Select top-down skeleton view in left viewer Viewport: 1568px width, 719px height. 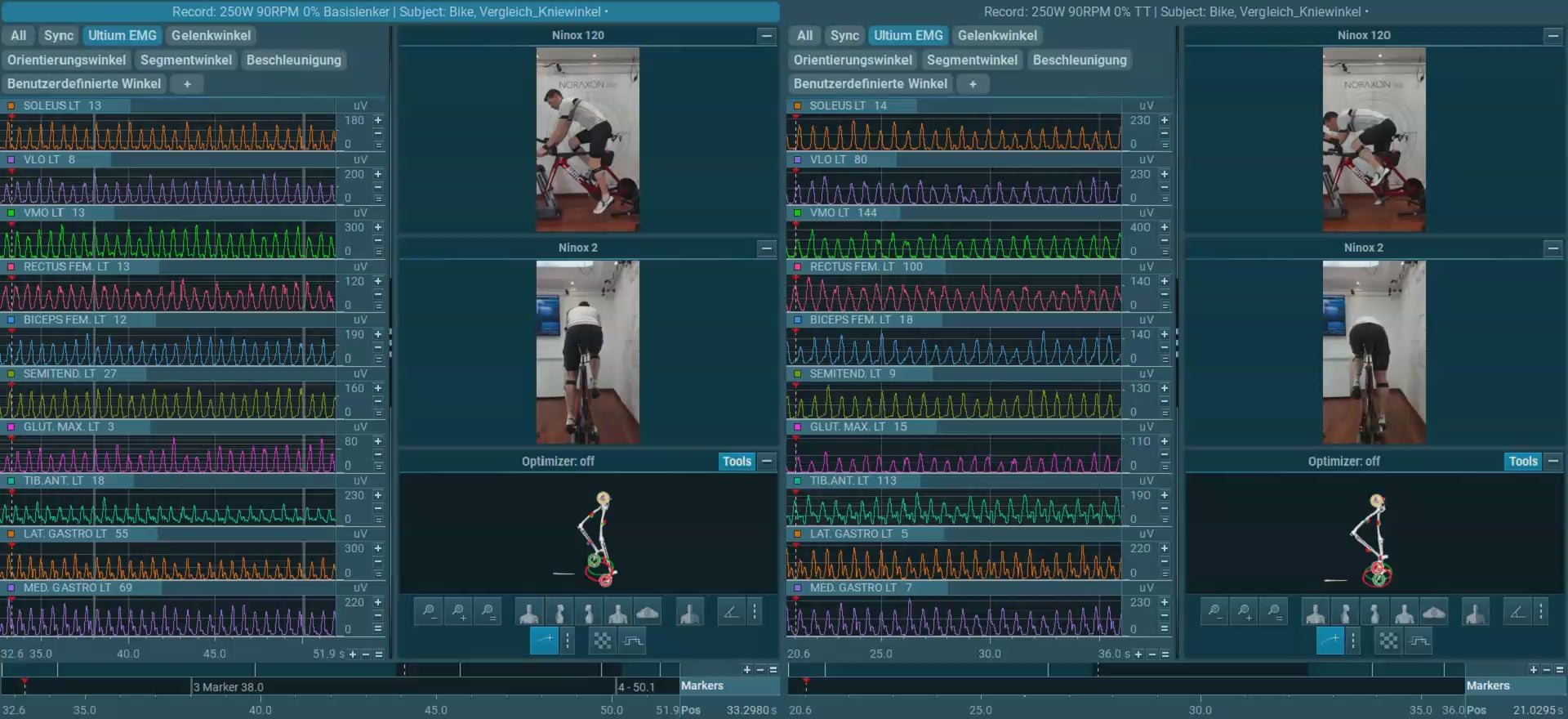point(647,612)
